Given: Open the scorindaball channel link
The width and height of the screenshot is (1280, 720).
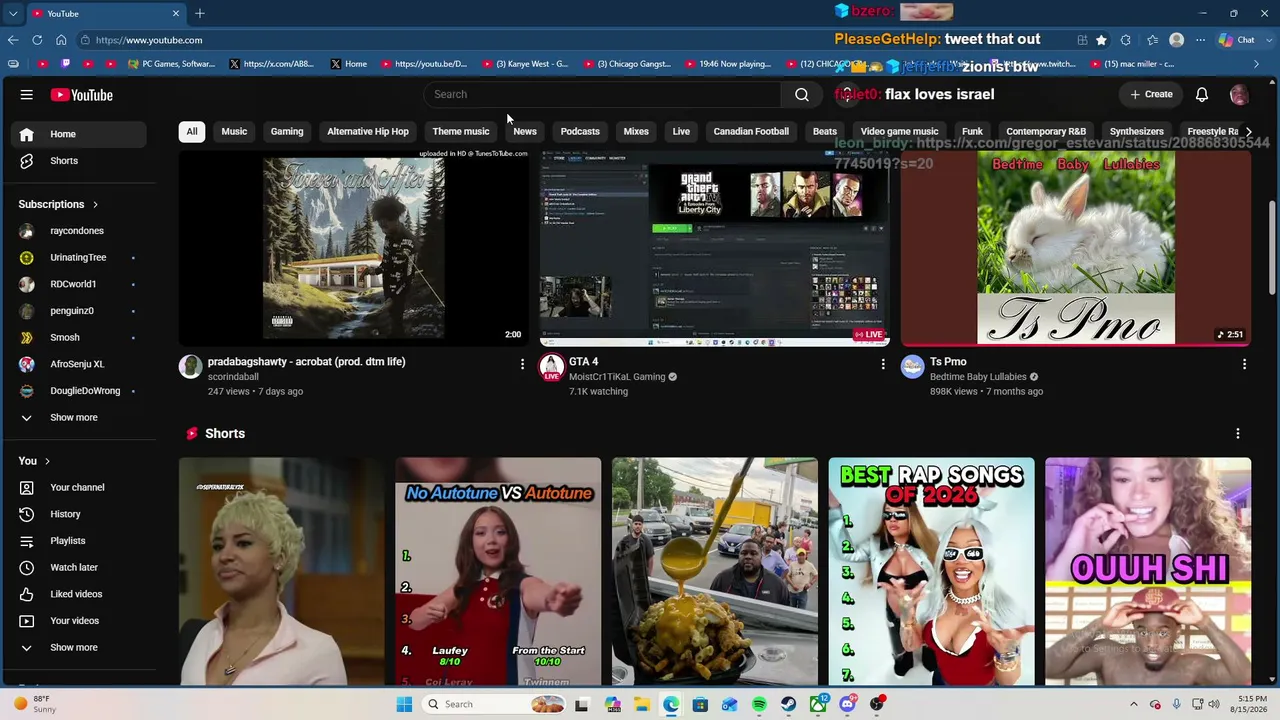Looking at the screenshot, I should click(x=233, y=377).
